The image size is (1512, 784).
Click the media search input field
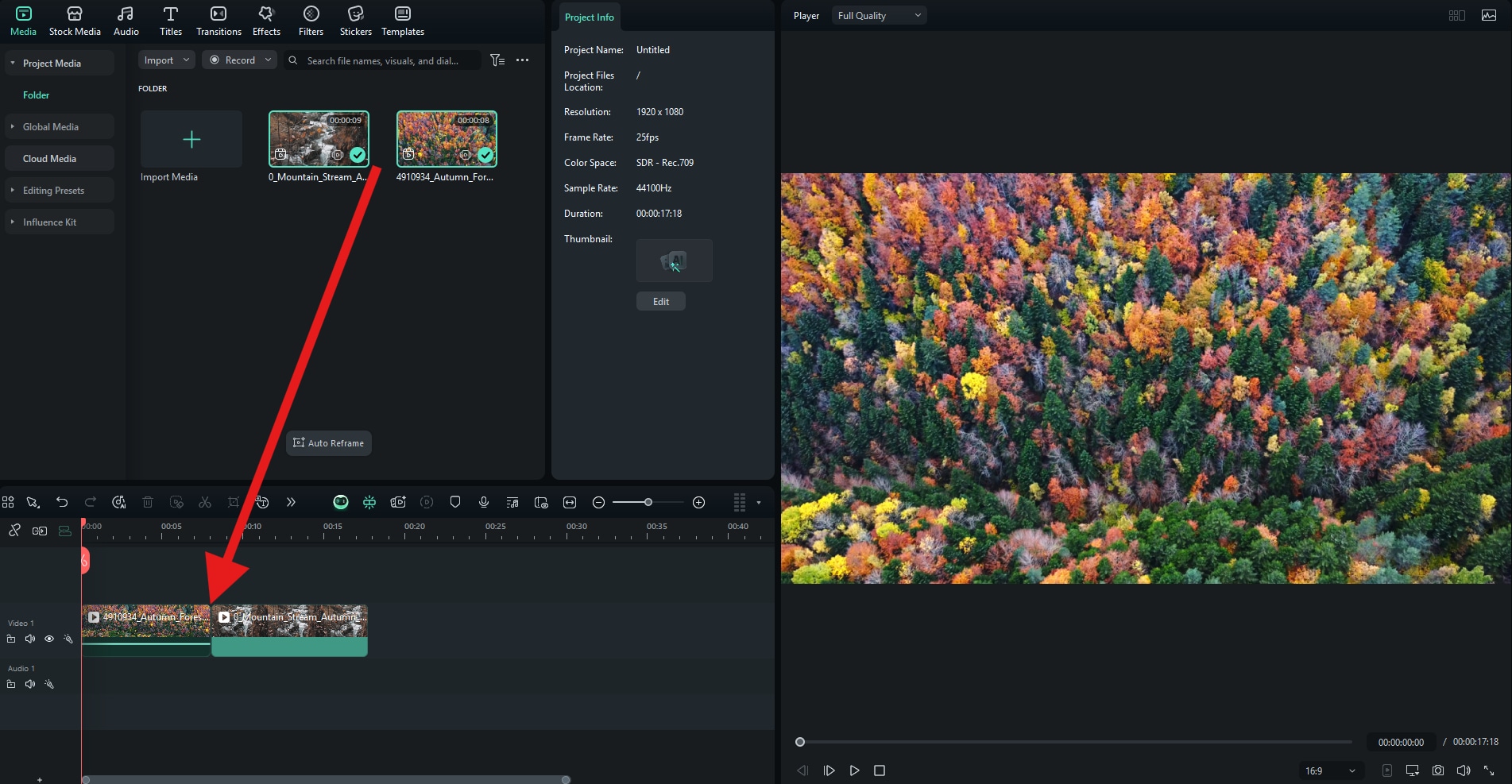(383, 60)
